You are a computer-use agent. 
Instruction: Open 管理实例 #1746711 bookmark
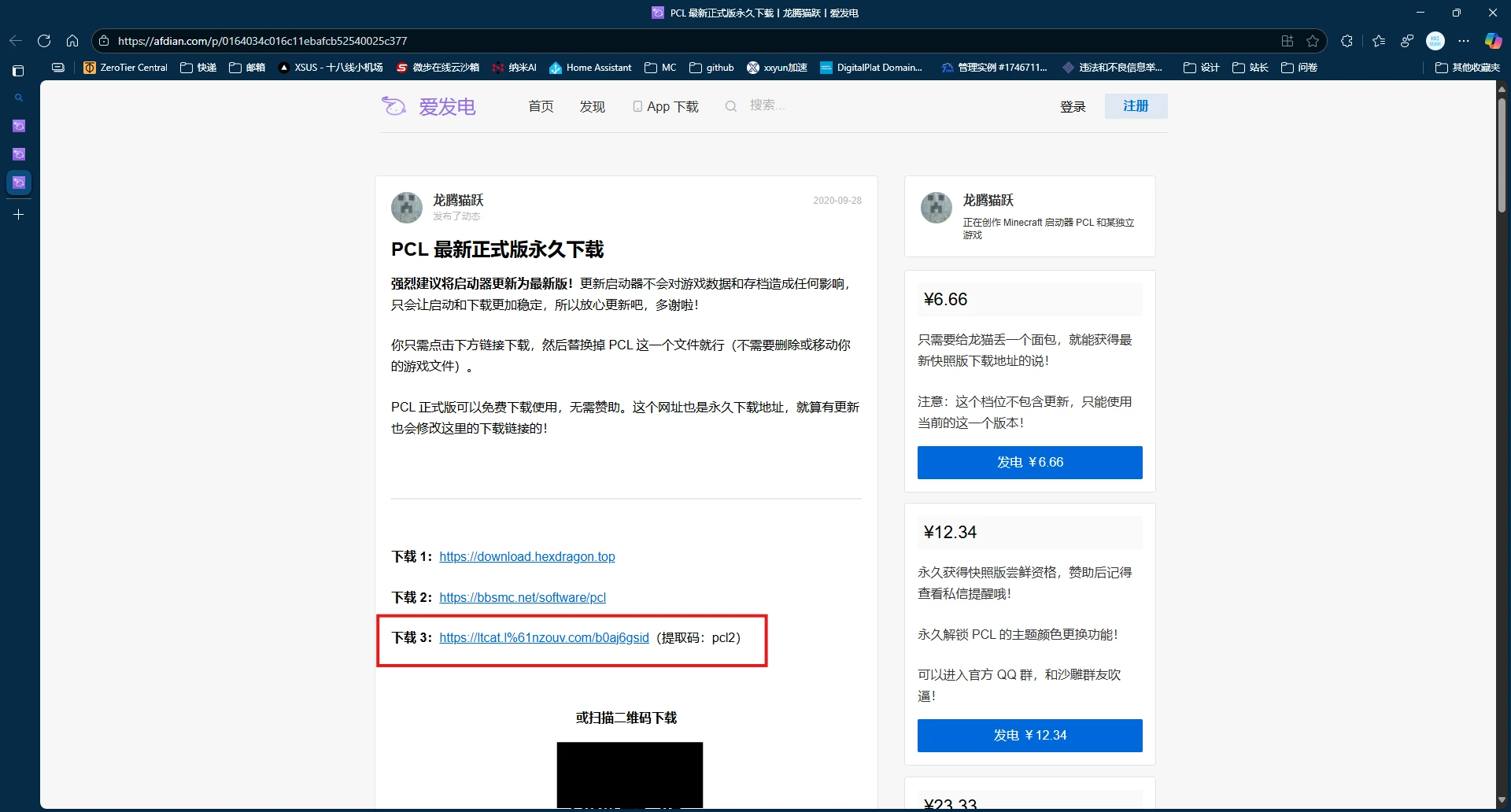(994, 68)
